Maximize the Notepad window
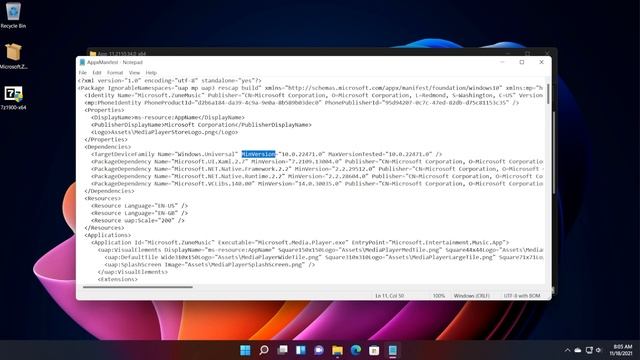The image size is (640, 360). pyautogui.click(x=522, y=62)
